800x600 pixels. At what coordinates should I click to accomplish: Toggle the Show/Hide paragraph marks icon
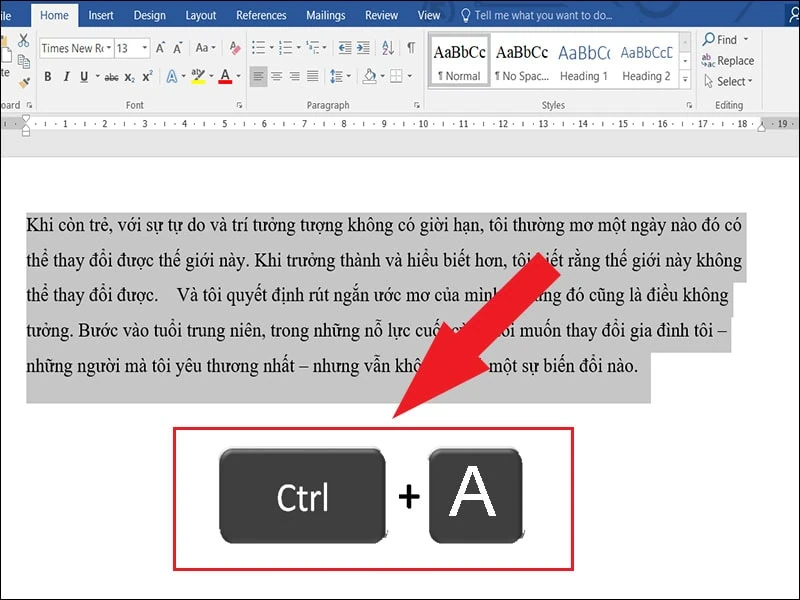tap(410, 47)
